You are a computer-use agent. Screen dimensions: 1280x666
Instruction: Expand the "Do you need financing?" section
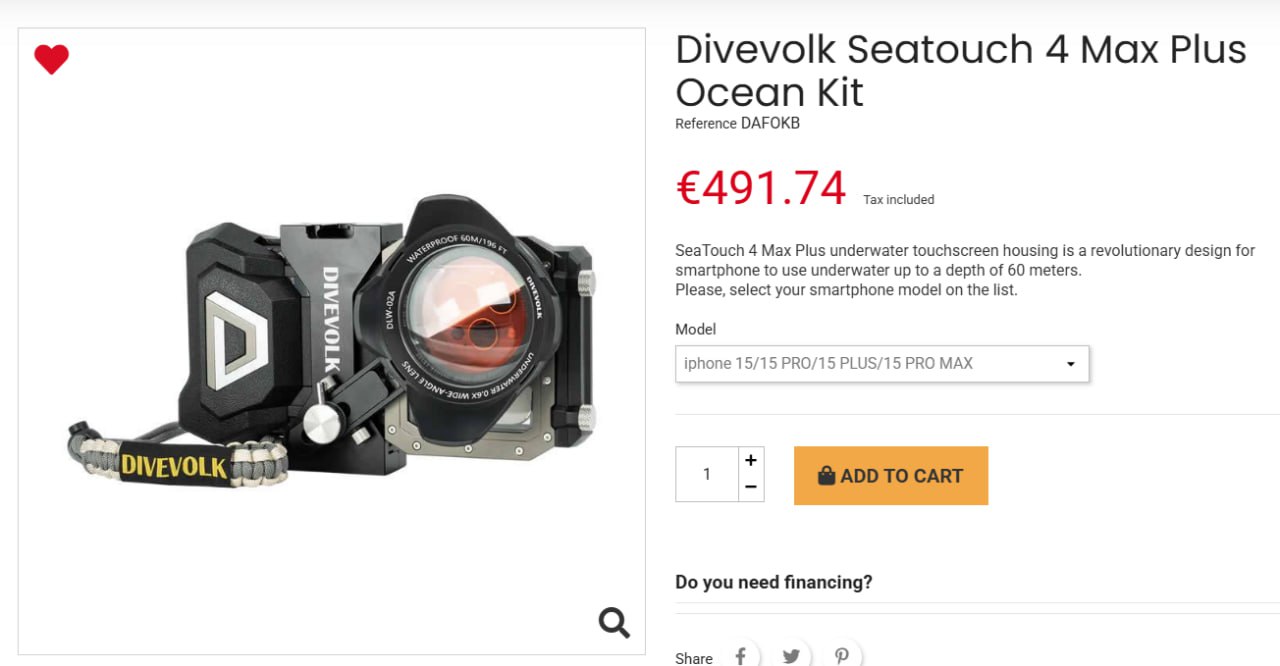coord(774,582)
